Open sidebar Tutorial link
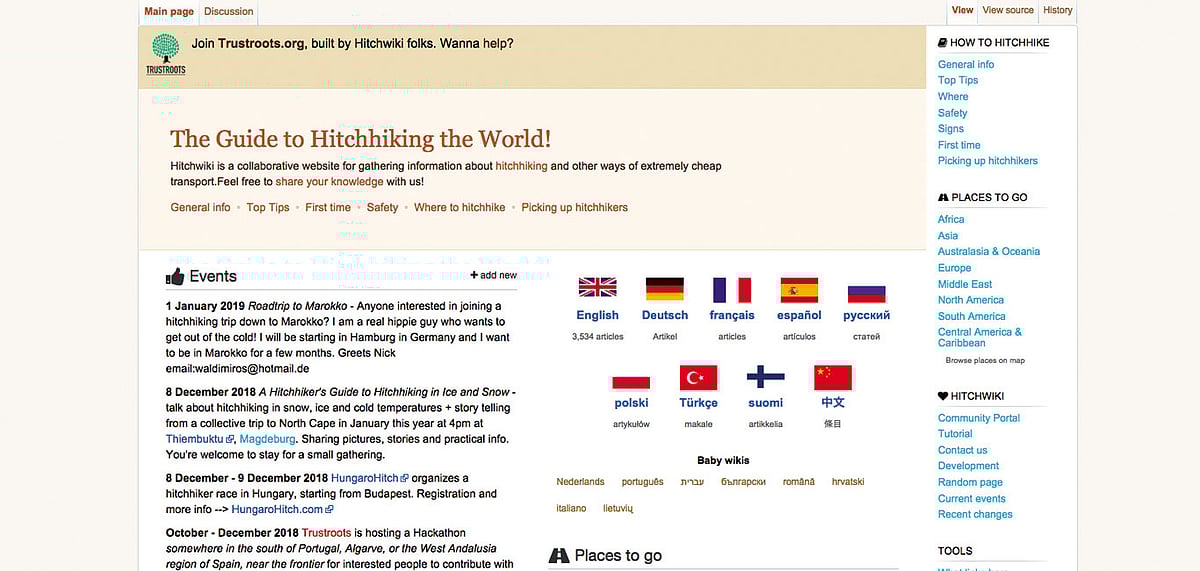This screenshot has height=571, width=1200. point(955,434)
